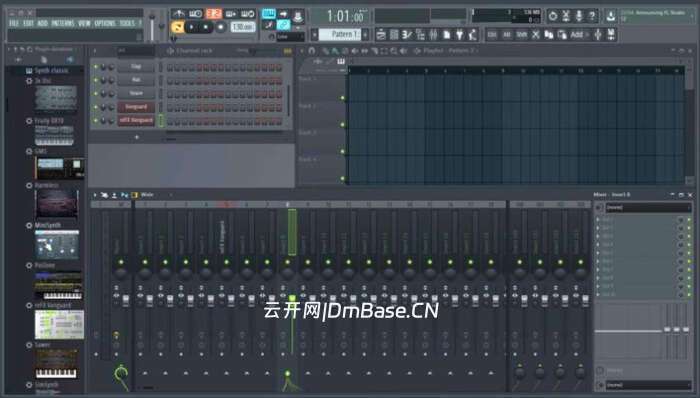Open the PoiZone plugin thumbnail

tap(58, 286)
